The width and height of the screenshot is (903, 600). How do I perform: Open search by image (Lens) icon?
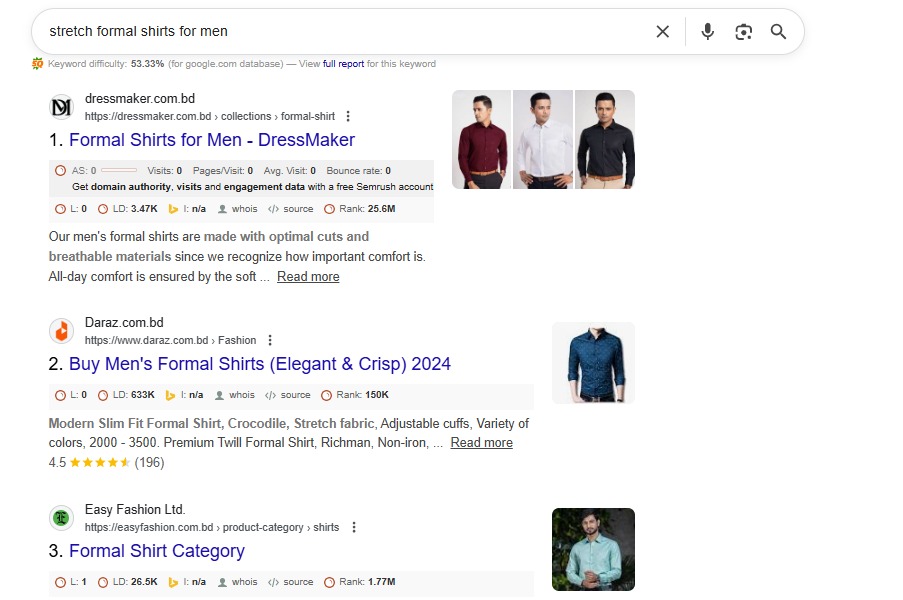[x=743, y=32]
